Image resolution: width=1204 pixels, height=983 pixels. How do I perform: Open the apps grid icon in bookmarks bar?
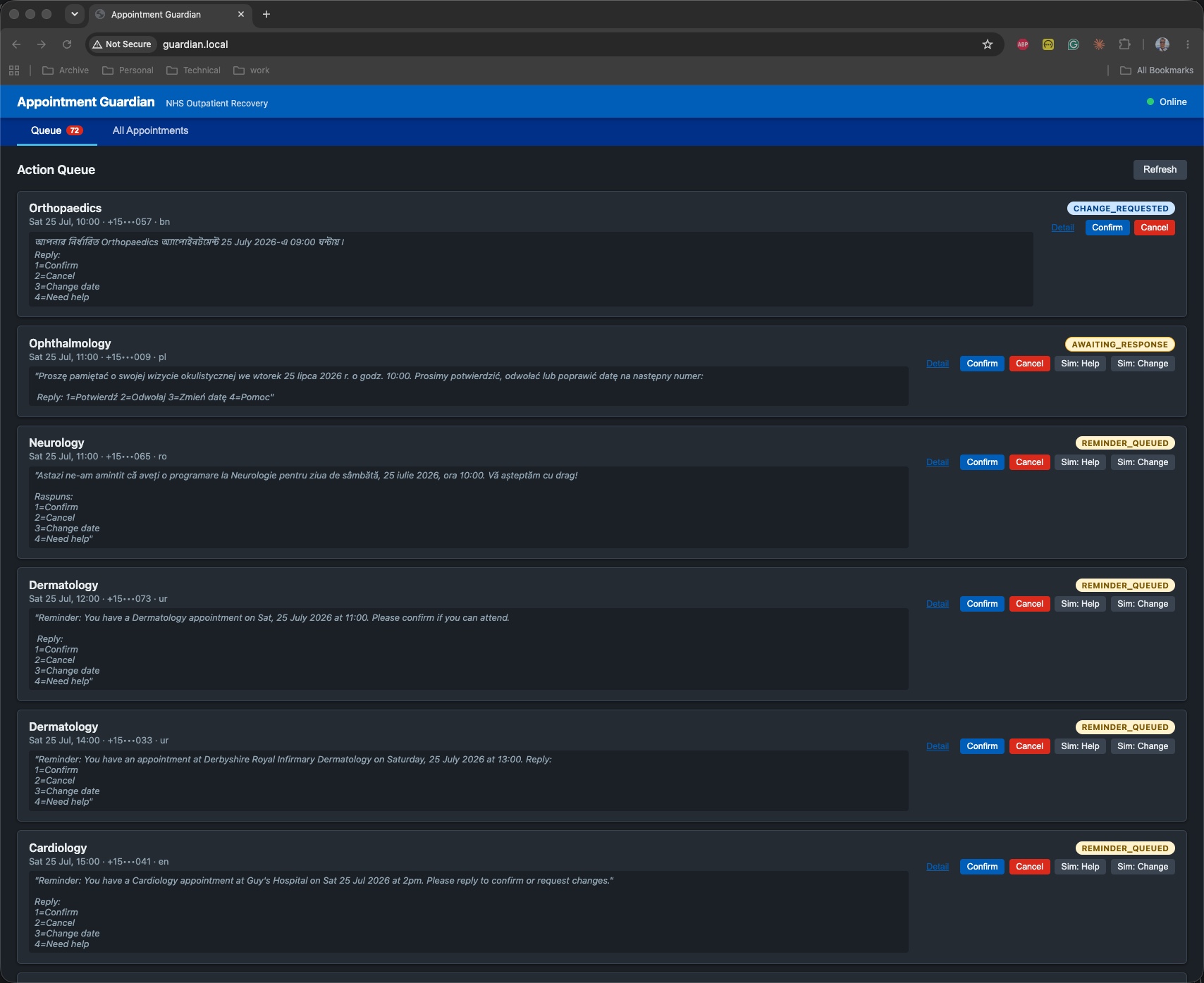(14, 70)
